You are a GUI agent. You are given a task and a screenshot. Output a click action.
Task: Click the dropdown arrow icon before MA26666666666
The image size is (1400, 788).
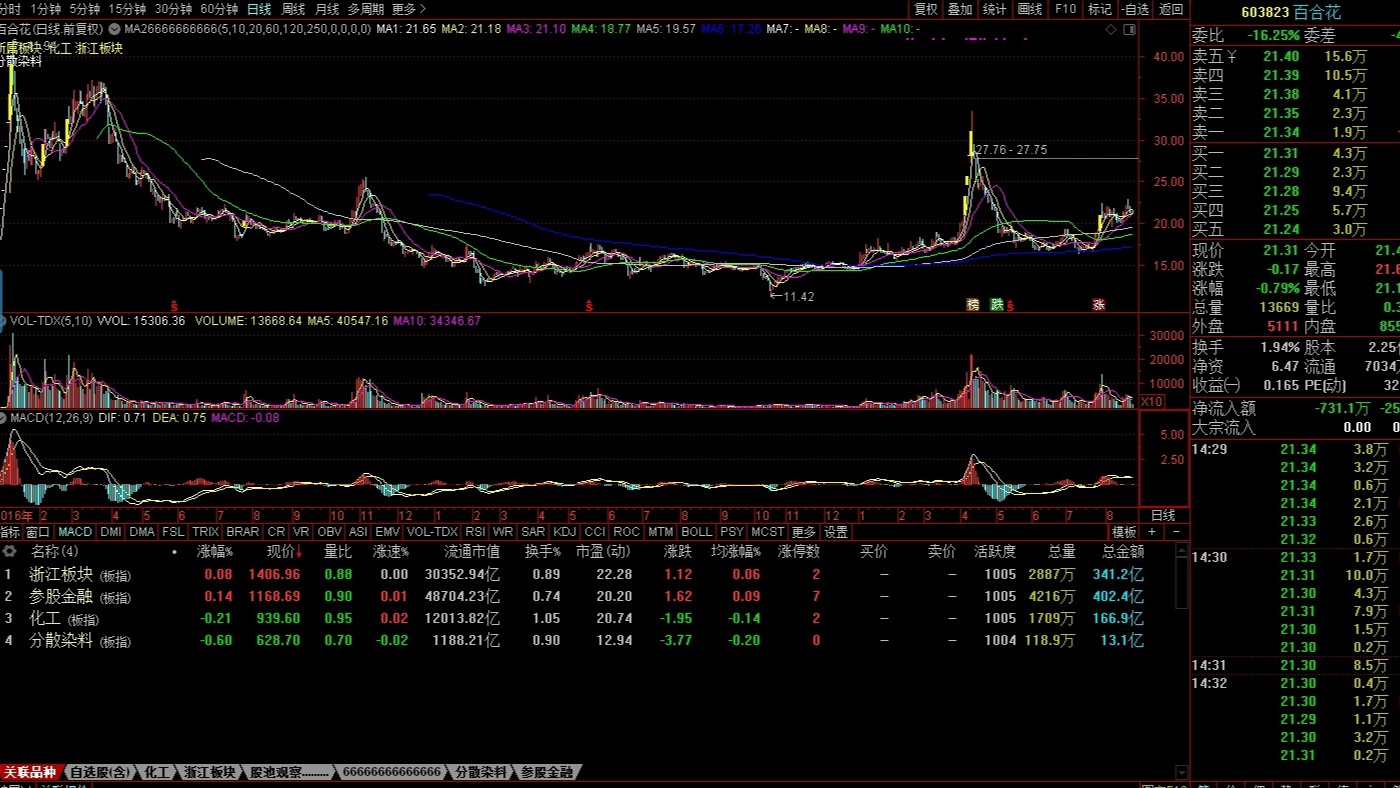115,29
